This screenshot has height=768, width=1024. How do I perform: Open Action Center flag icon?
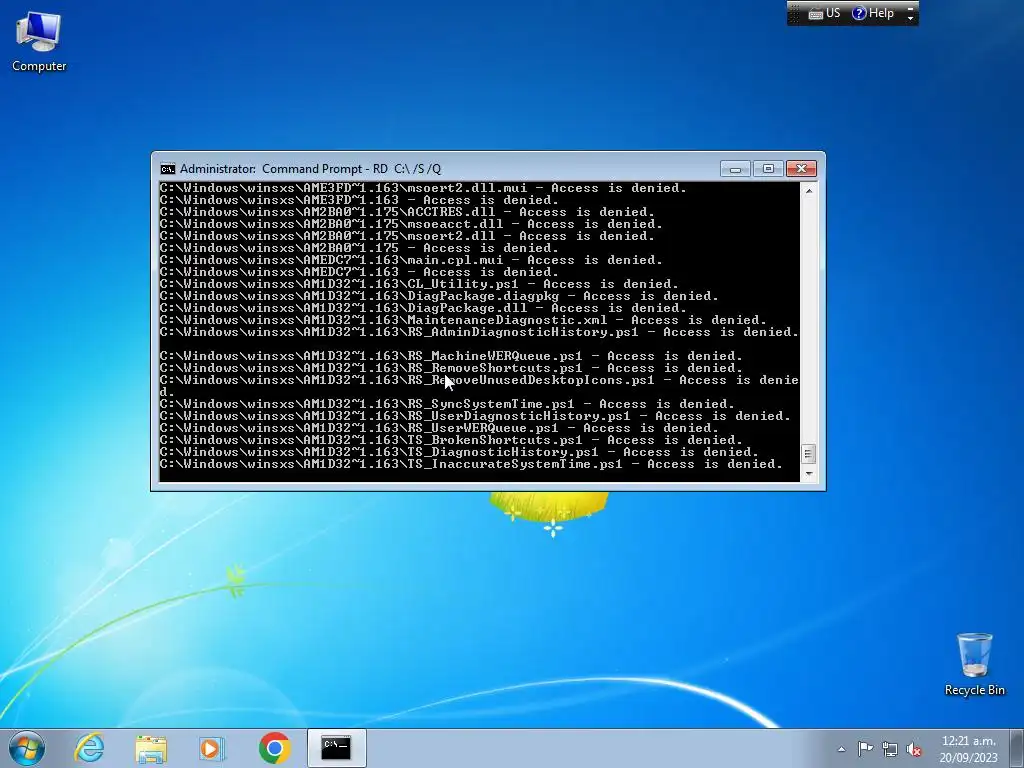[865, 749]
